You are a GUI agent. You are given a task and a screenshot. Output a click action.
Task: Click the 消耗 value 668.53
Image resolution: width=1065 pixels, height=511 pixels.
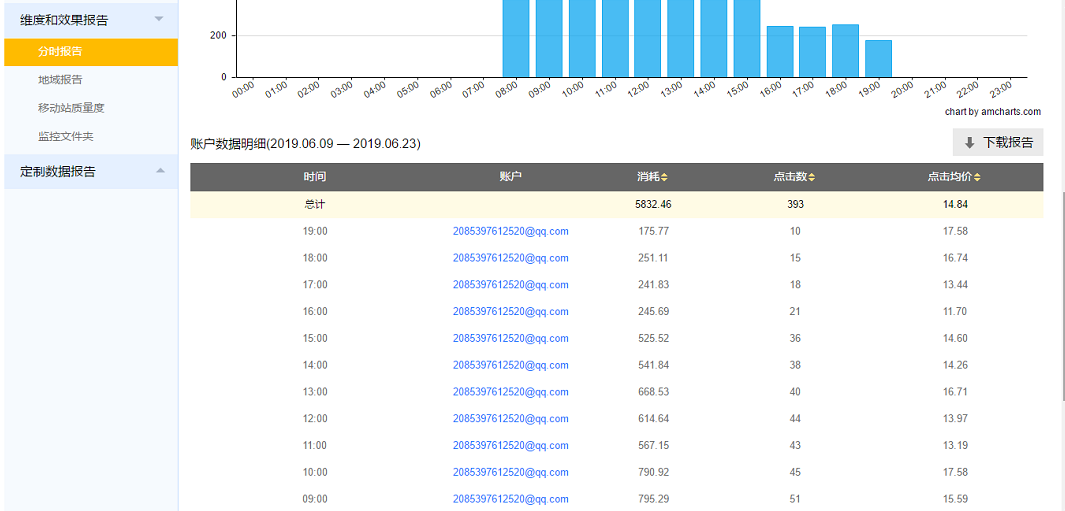coord(653,391)
